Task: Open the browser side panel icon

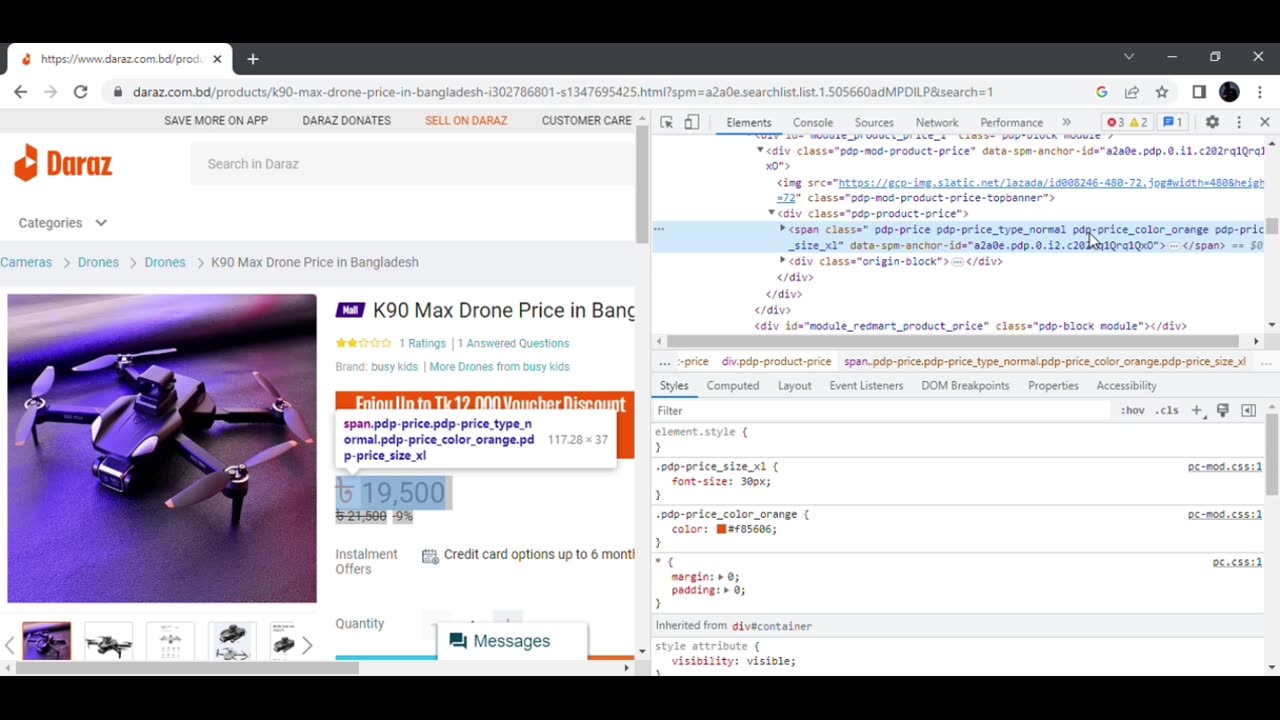Action: pyautogui.click(x=1199, y=91)
